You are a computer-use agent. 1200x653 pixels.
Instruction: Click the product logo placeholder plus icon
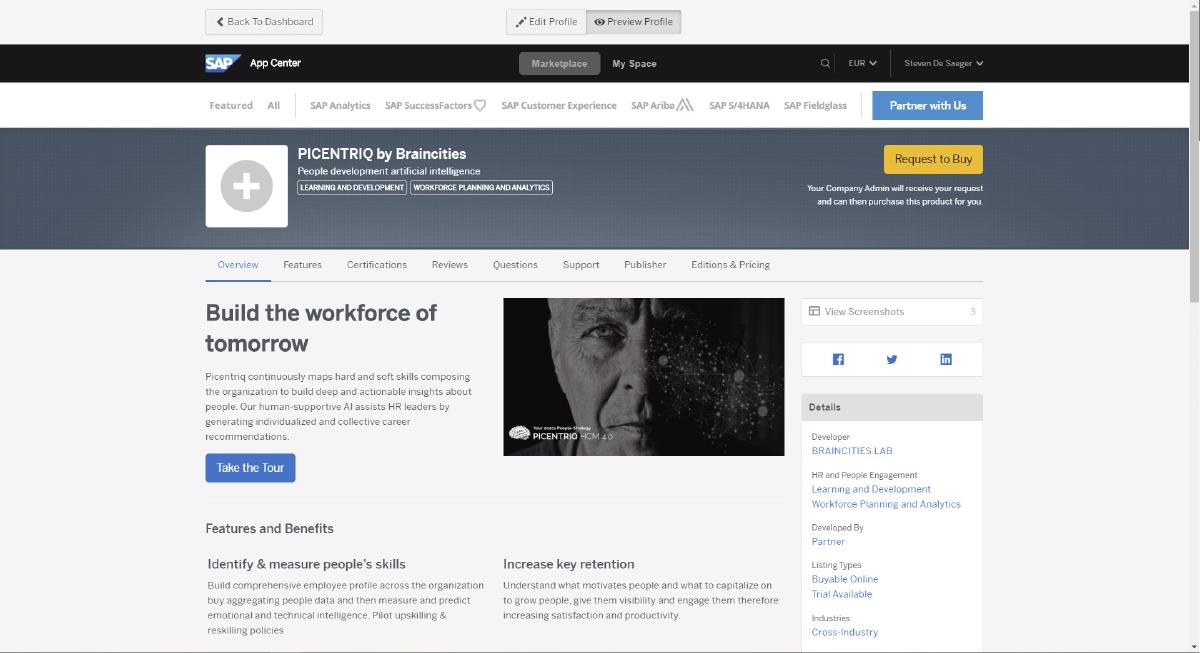[246, 186]
